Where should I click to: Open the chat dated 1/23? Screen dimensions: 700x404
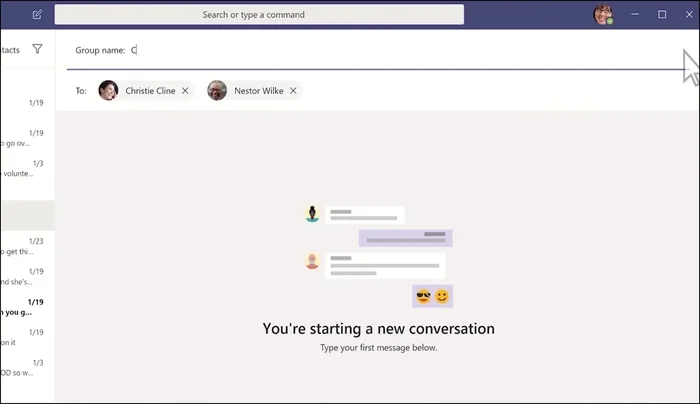tap(27, 246)
